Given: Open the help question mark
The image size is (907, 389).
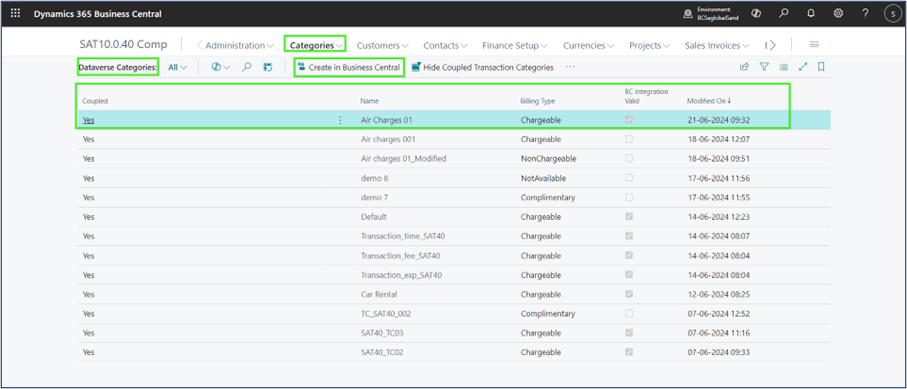Looking at the screenshot, I should click(x=865, y=13).
